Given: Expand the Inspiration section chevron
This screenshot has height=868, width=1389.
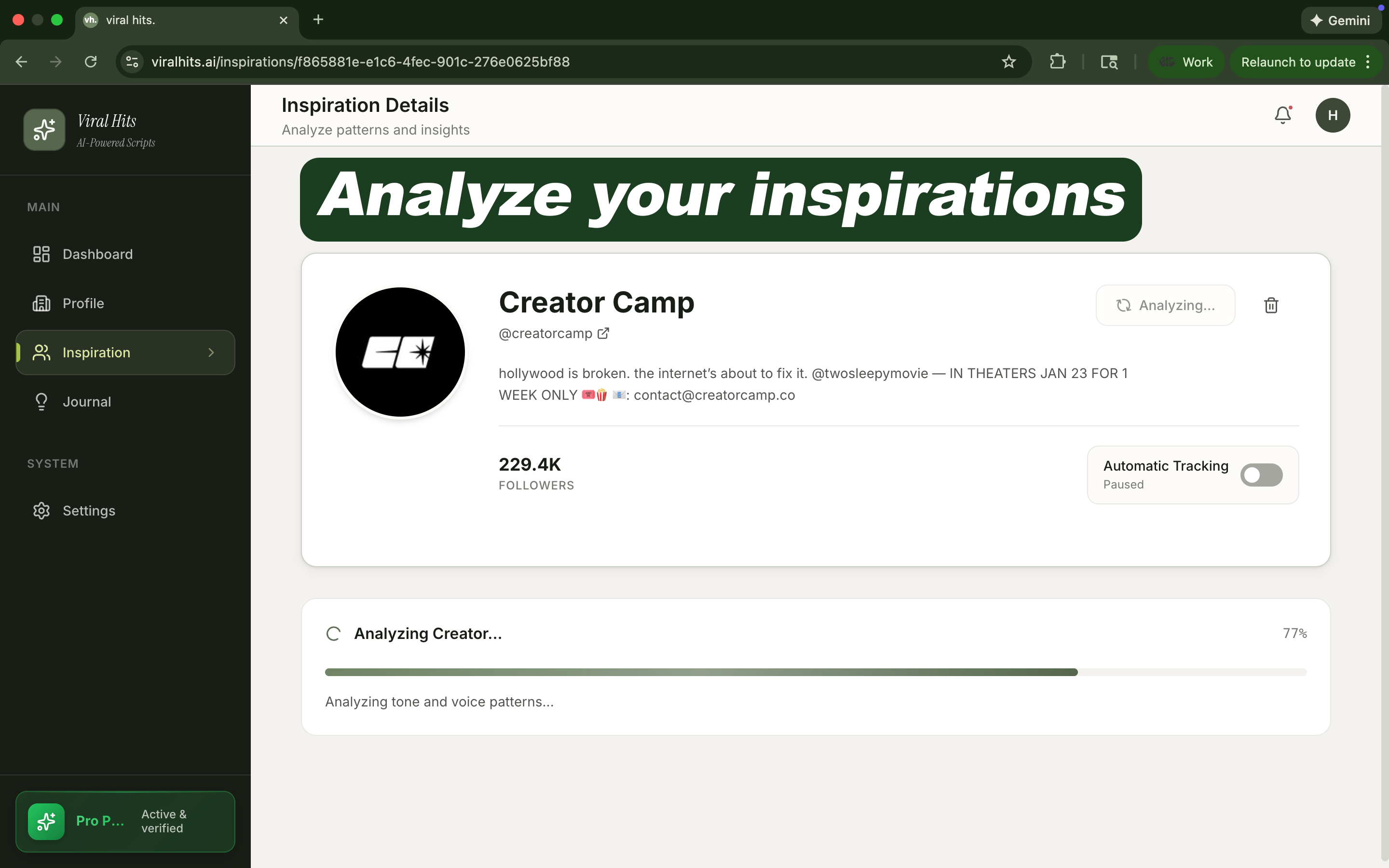Looking at the screenshot, I should tap(211, 353).
